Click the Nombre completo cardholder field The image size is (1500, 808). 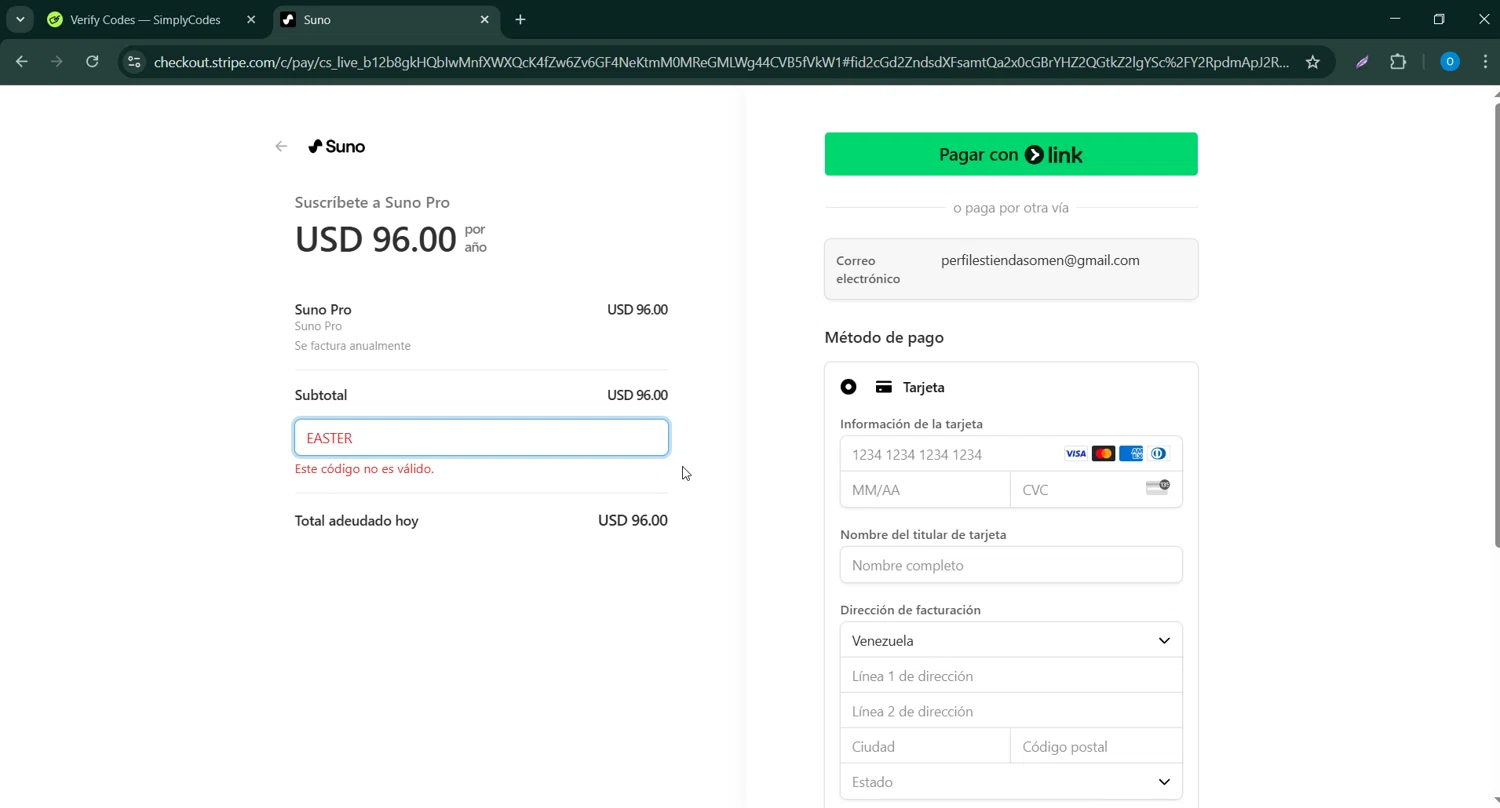pos(1010,565)
